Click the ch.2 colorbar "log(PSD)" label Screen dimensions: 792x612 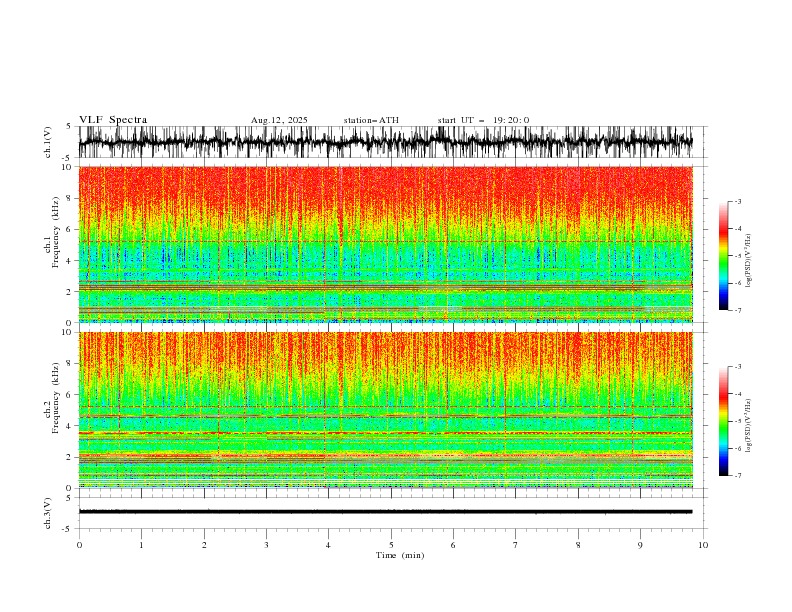749,426
